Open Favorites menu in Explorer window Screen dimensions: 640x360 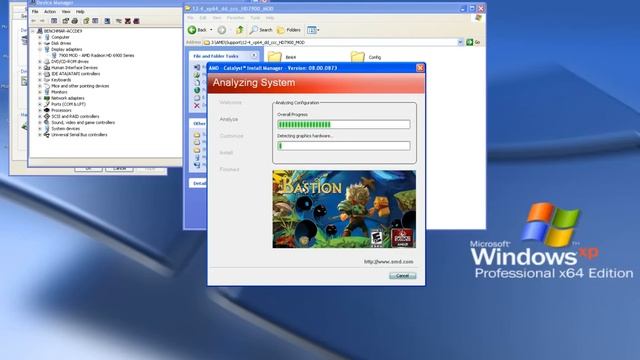236,18
